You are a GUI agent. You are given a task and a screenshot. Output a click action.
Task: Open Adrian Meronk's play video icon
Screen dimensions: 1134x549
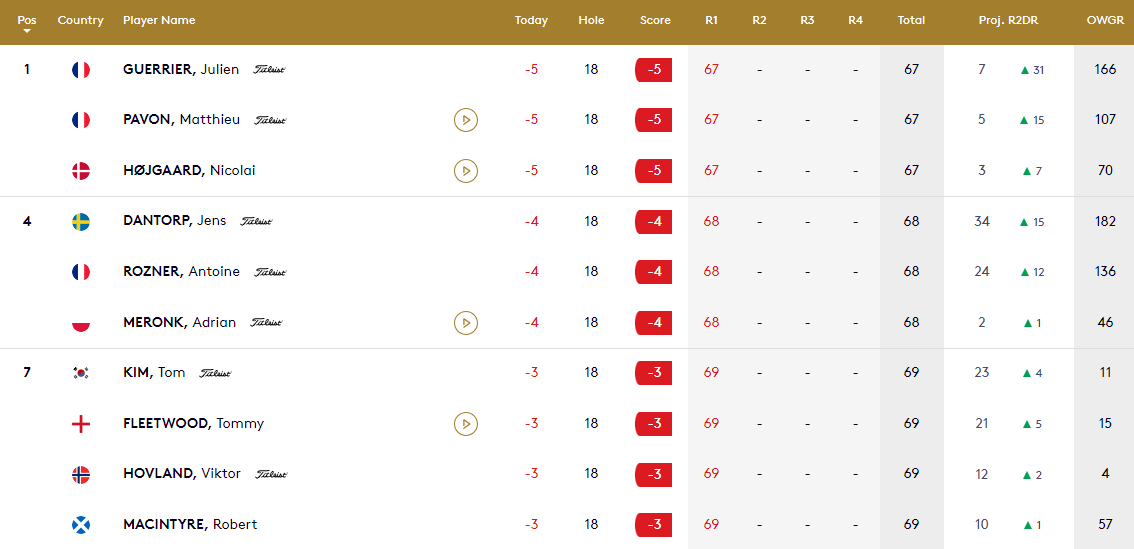click(465, 322)
